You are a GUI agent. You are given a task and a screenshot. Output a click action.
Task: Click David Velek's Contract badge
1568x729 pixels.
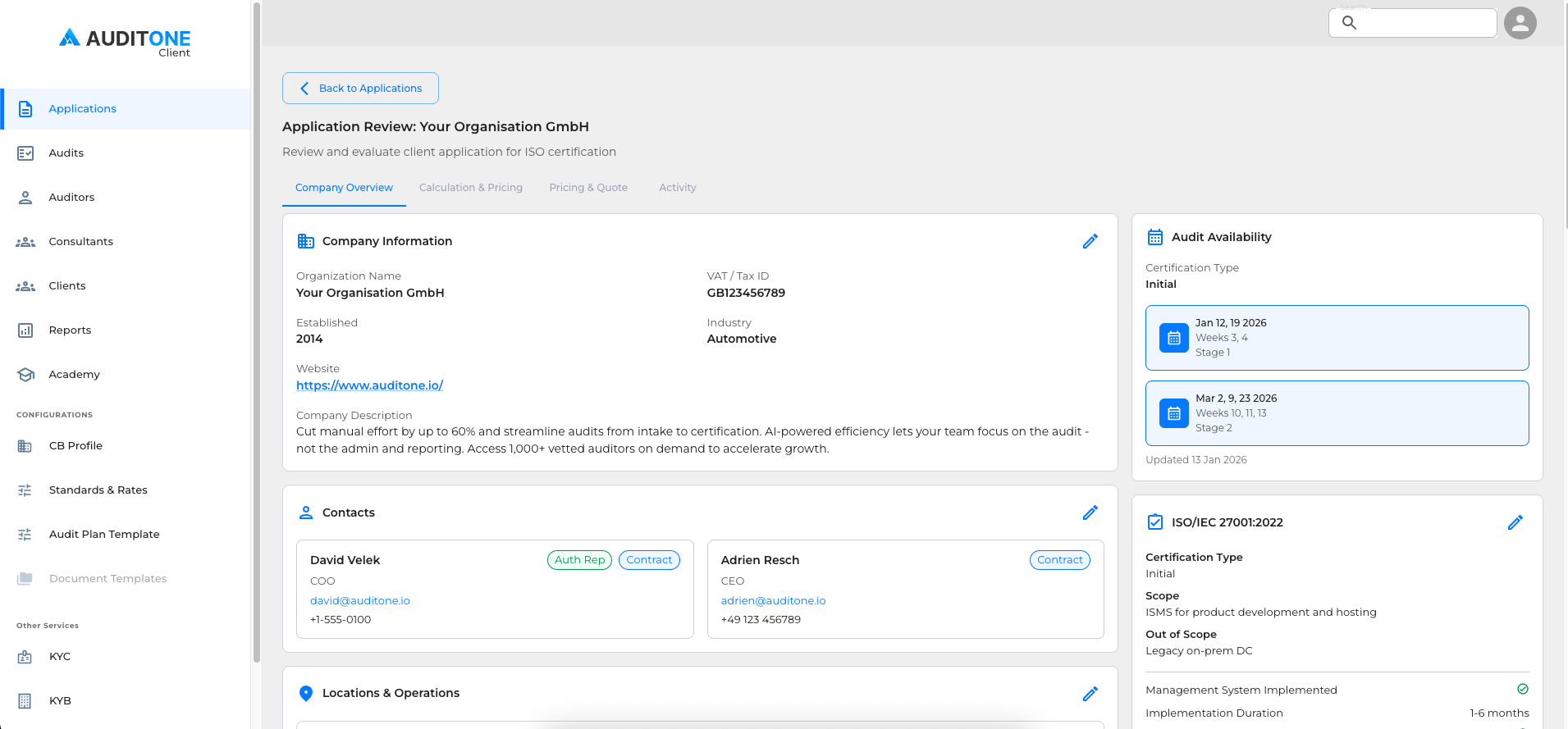pos(649,560)
